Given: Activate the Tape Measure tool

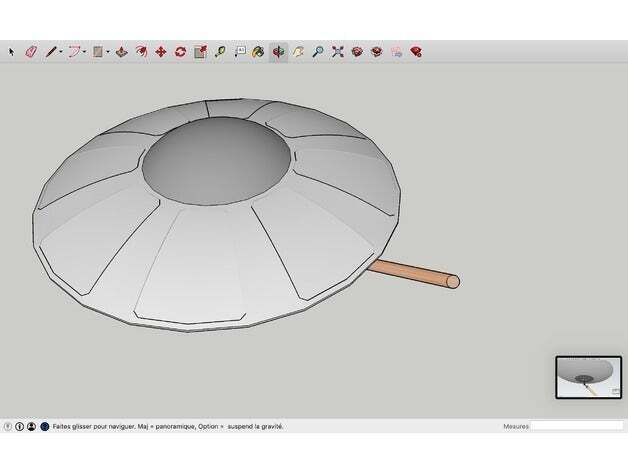Looking at the screenshot, I should click(x=219, y=51).
